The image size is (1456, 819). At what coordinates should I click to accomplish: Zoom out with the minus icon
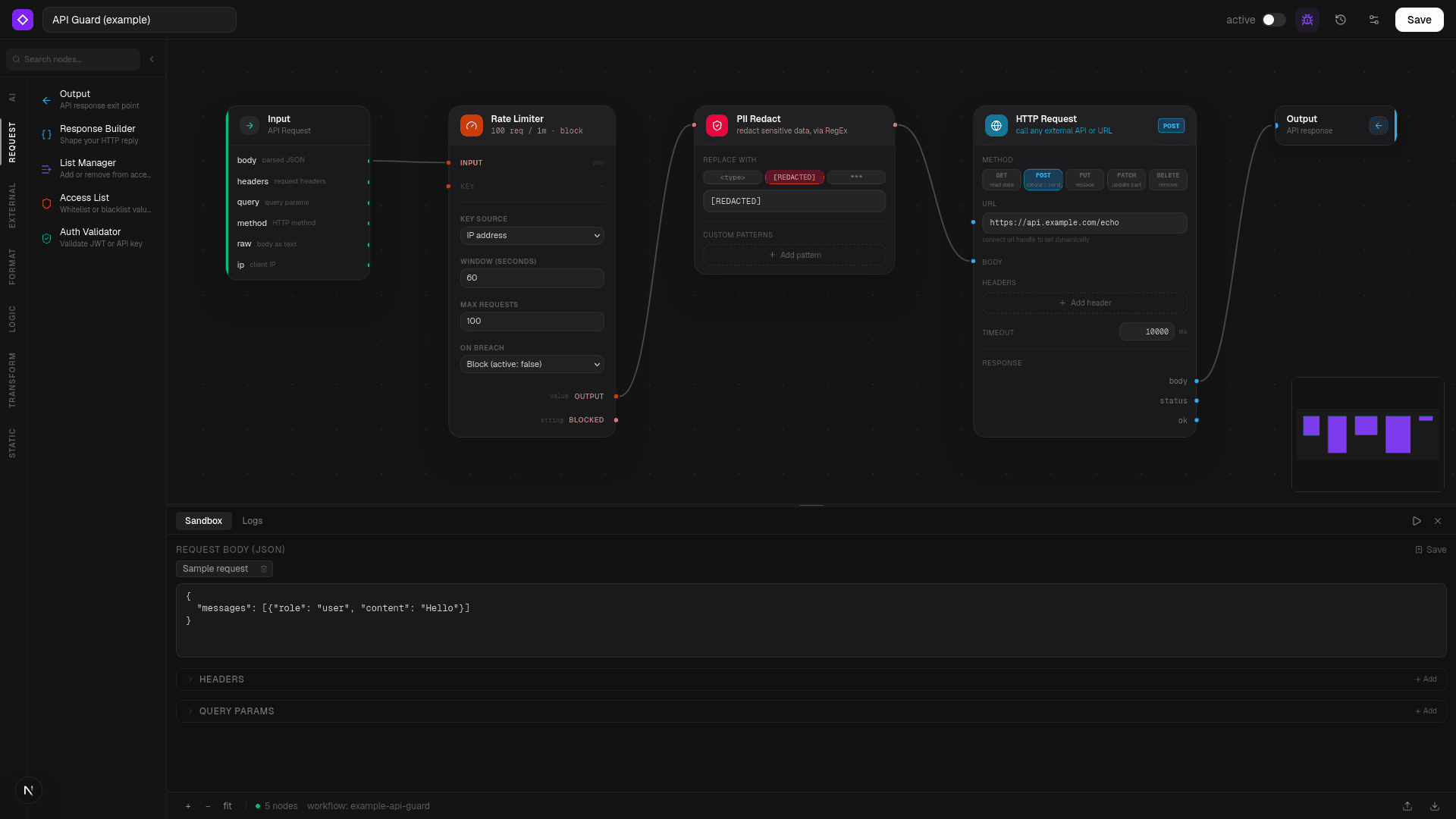[208, 806]
